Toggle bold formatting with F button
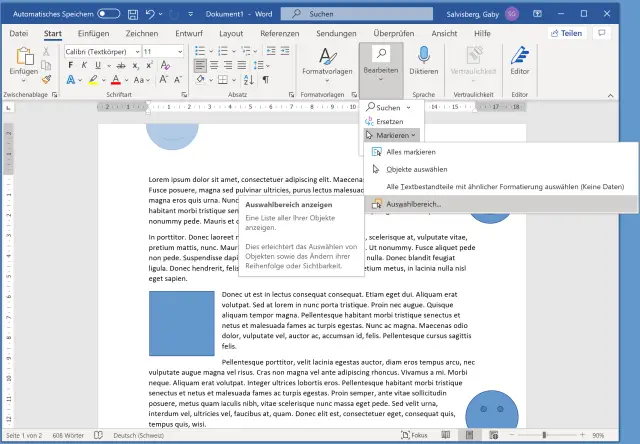The image size is (640, 444). (72, 65)
